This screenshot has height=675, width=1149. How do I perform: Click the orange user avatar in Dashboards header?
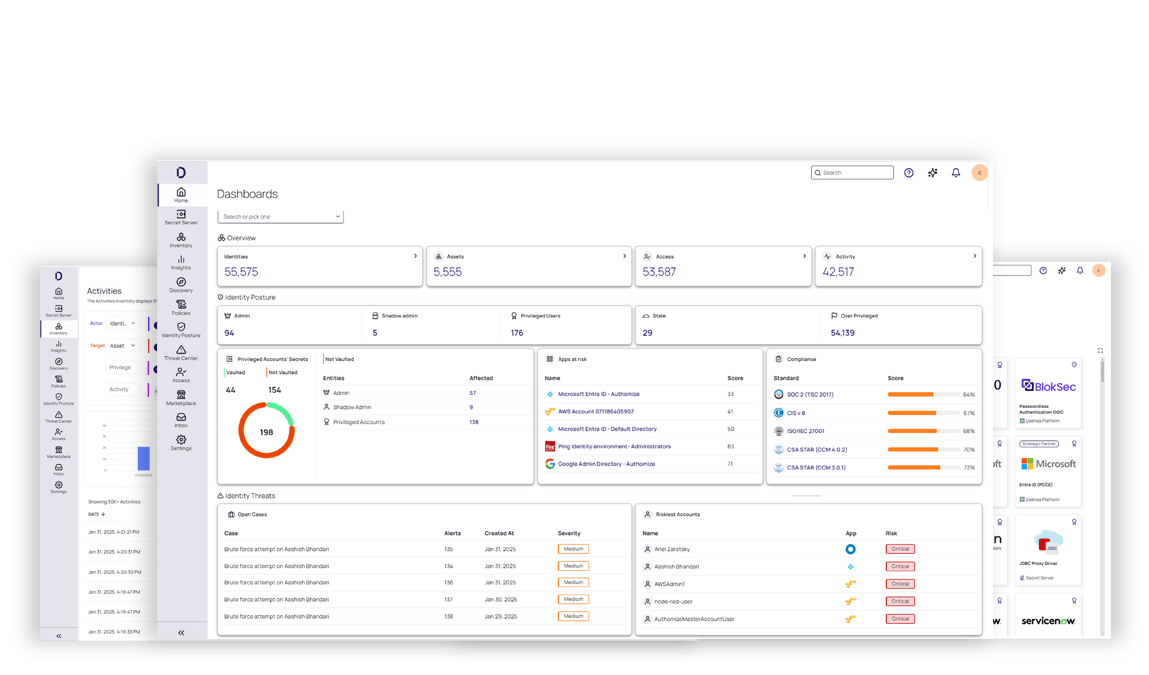(x=980, y=173)
